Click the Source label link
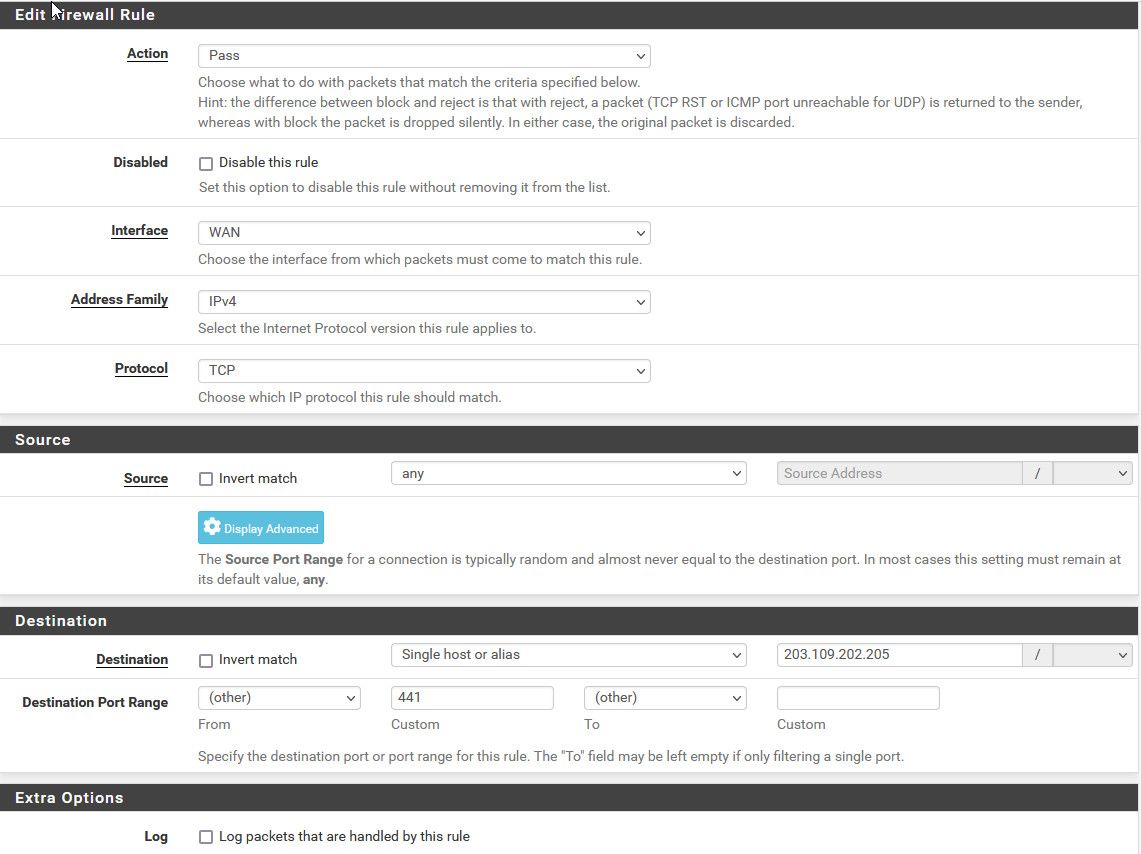Viewport: 1141px width, 854px height. click(146, 479)
